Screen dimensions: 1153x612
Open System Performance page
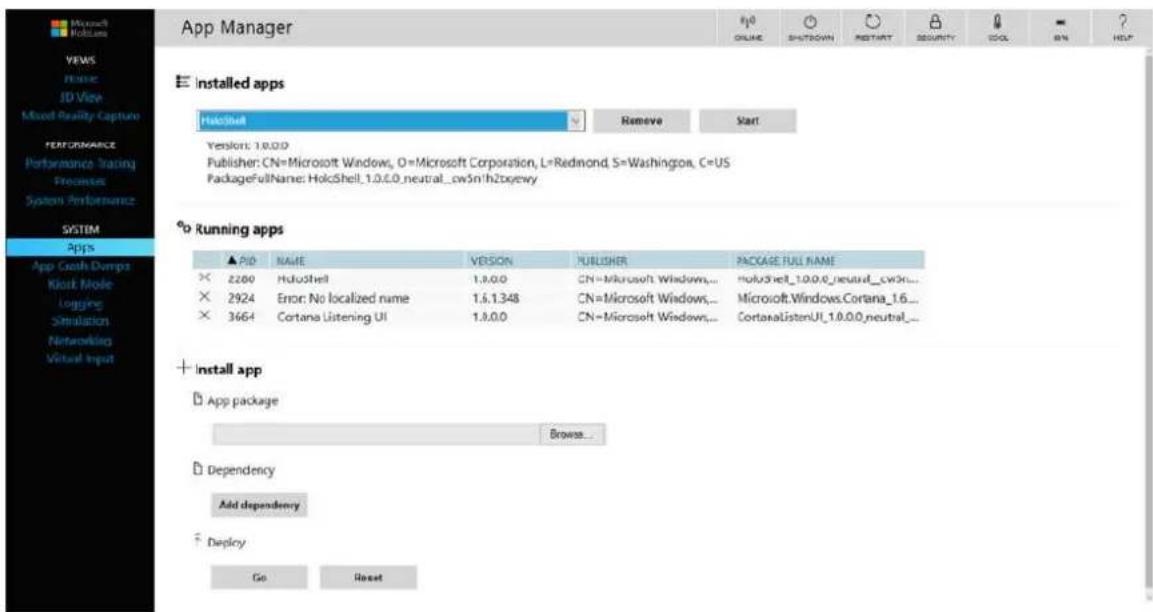tap(81, 200)
